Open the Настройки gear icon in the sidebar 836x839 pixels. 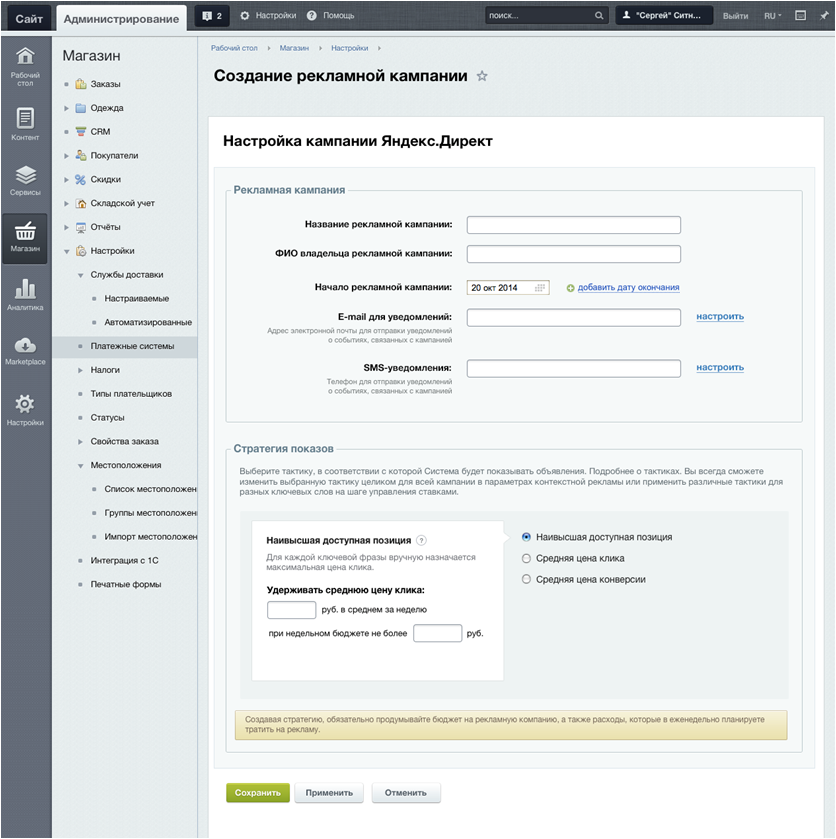tap(25, 403)
